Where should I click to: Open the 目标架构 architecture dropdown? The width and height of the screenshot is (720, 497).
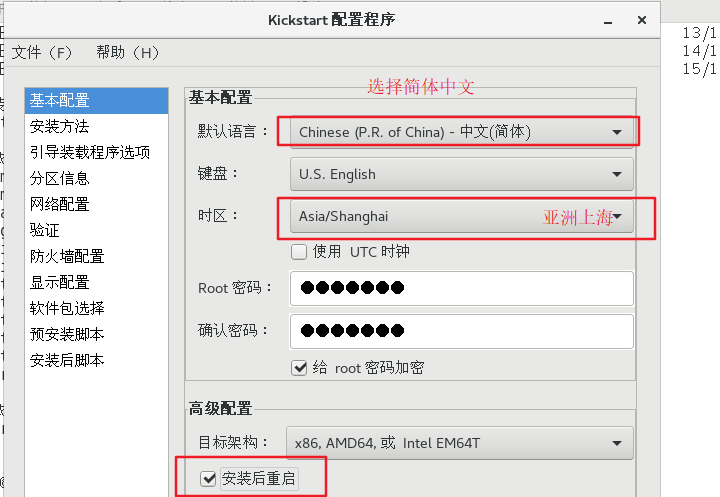click(x=460, y=443)
